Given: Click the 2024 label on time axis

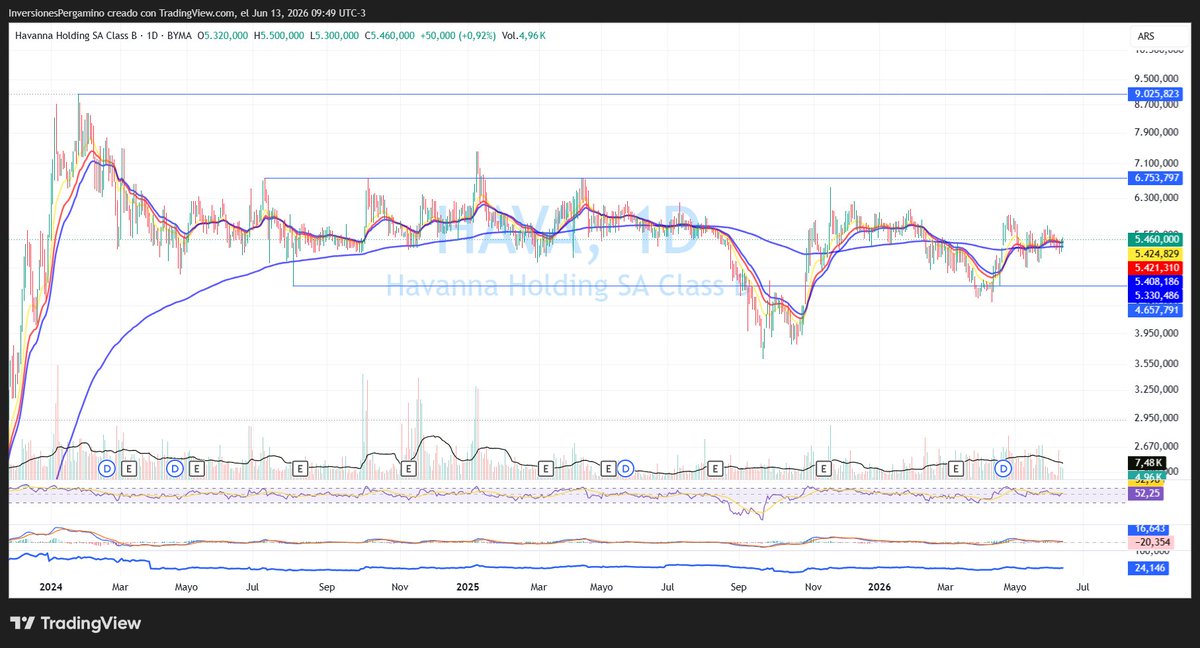Looking at the screenshot, I should (x=50, y=589).
